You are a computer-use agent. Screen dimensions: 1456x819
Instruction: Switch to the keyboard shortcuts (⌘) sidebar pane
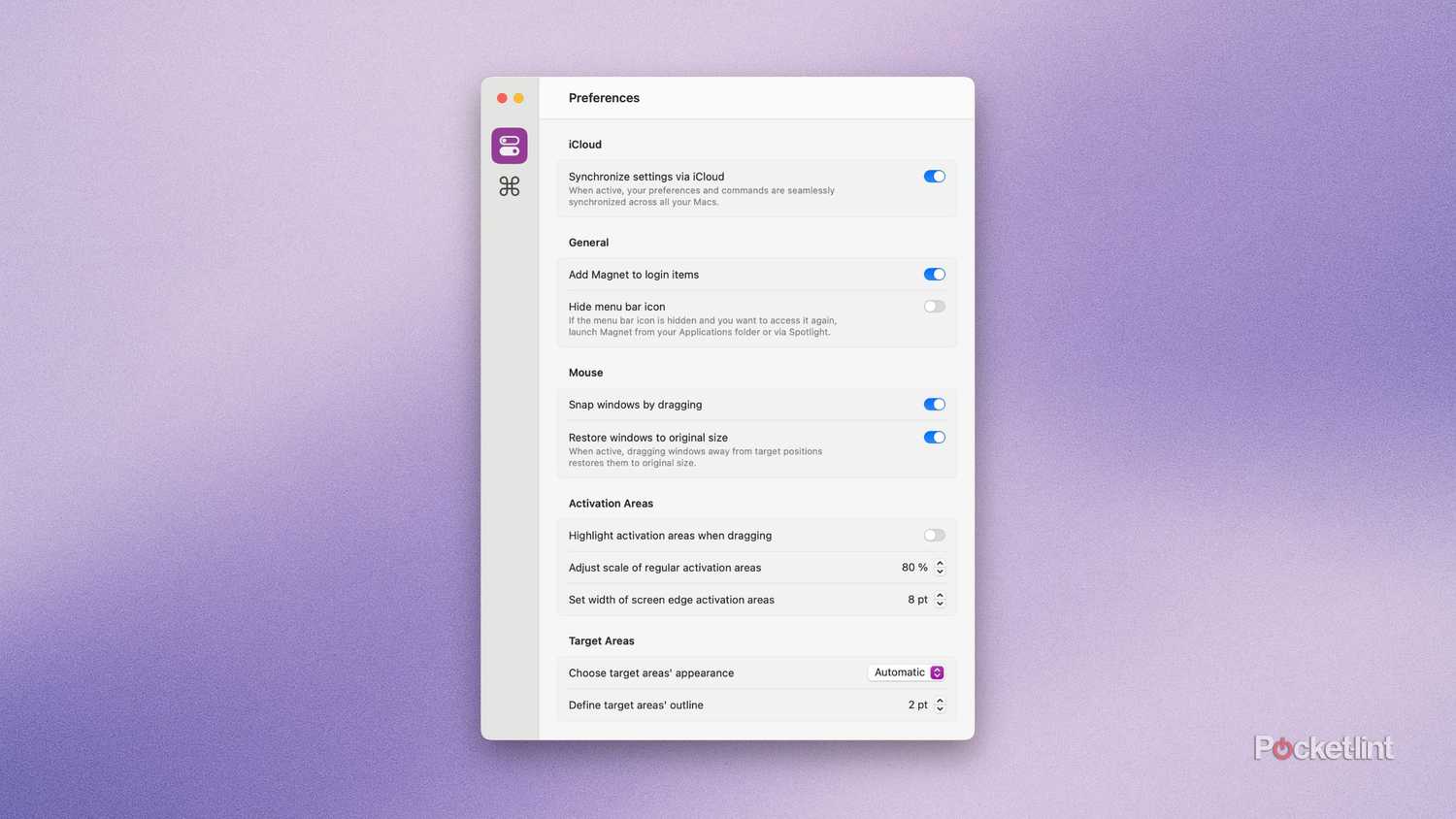point(509,186)
